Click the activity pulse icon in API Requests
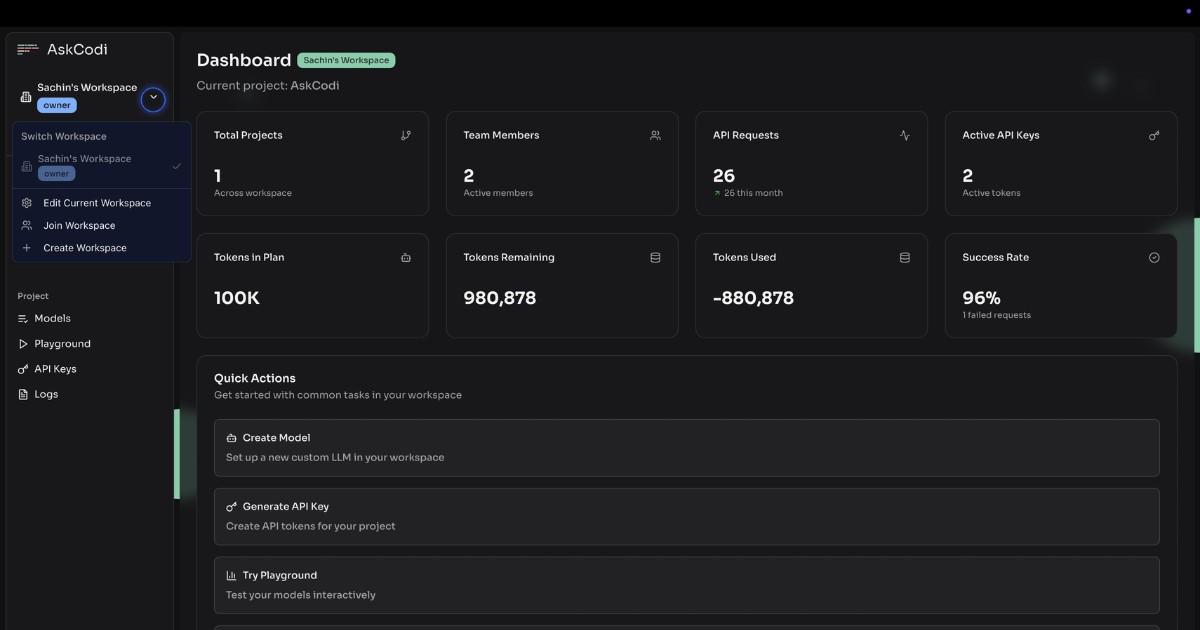This screenshot has height=630, width=1200. tap(905, 135)
